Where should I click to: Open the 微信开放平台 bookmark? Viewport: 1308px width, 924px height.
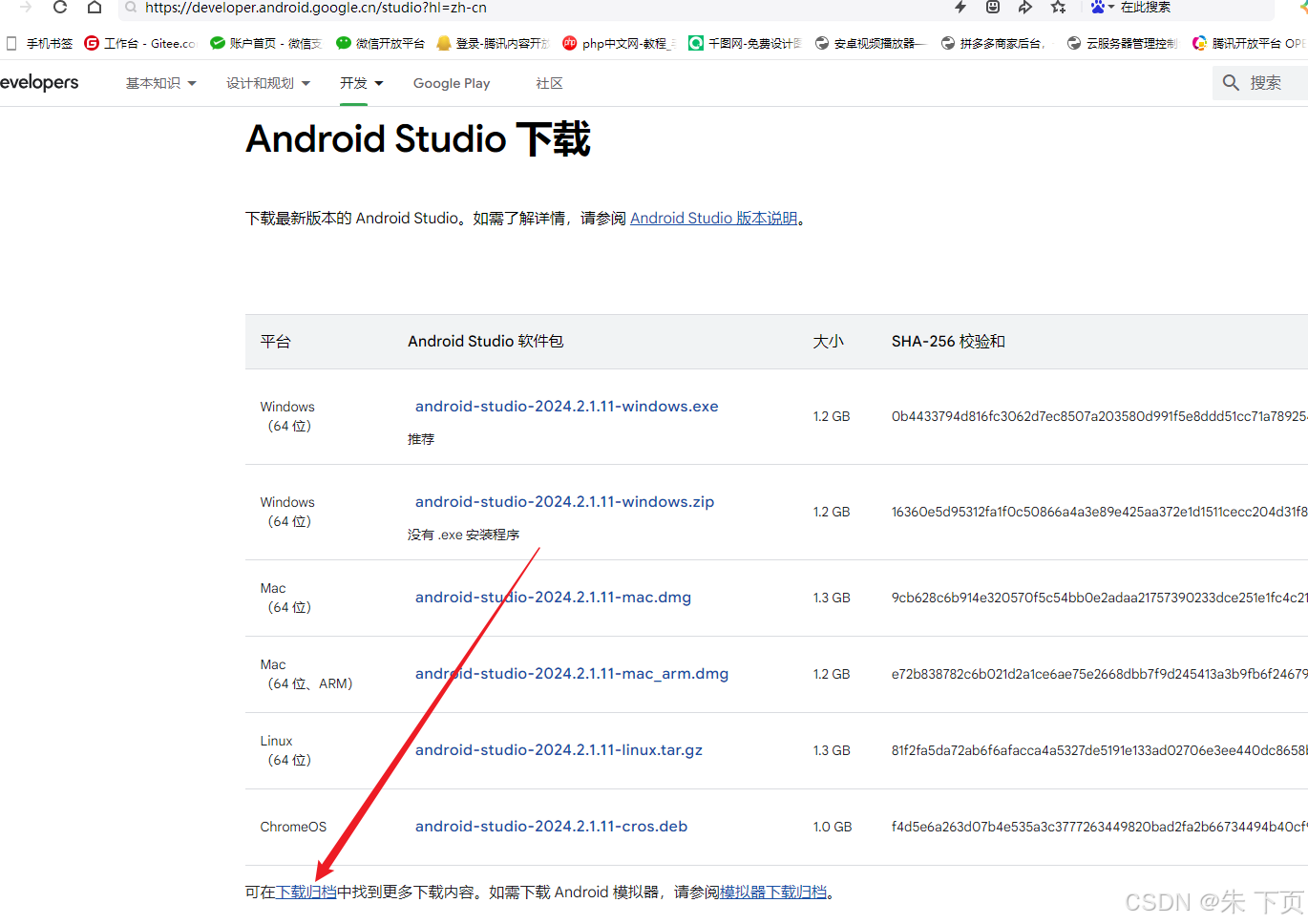coord(380,43)
